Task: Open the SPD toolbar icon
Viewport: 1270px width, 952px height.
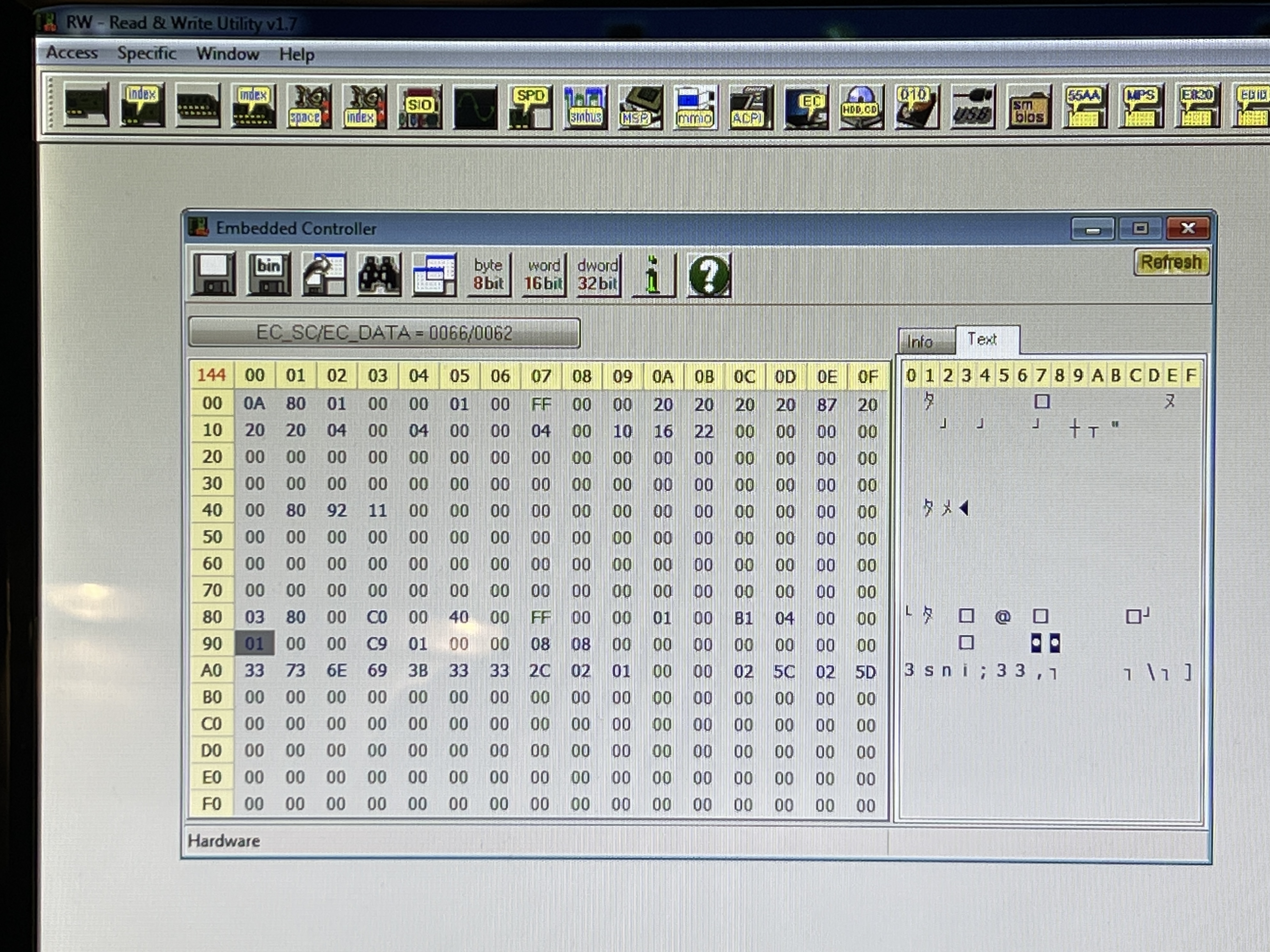Action: pos(529,107)
